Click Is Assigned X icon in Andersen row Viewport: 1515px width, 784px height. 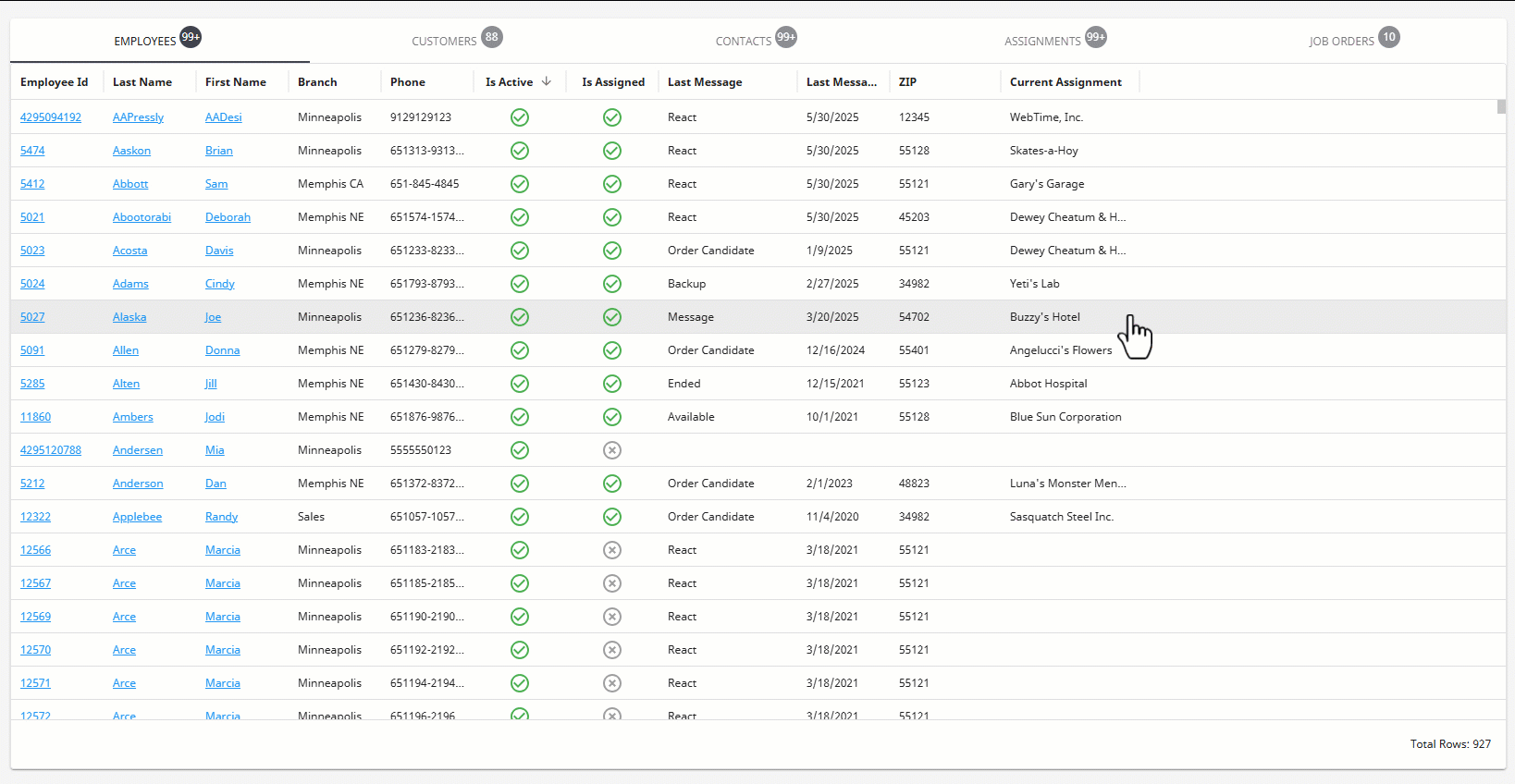(x=612, y=450)
